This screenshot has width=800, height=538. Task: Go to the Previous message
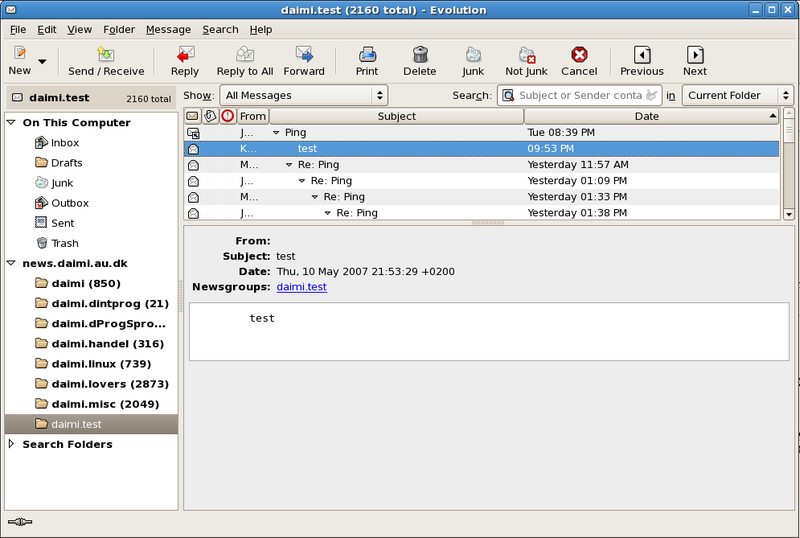[x=642, y=54]
